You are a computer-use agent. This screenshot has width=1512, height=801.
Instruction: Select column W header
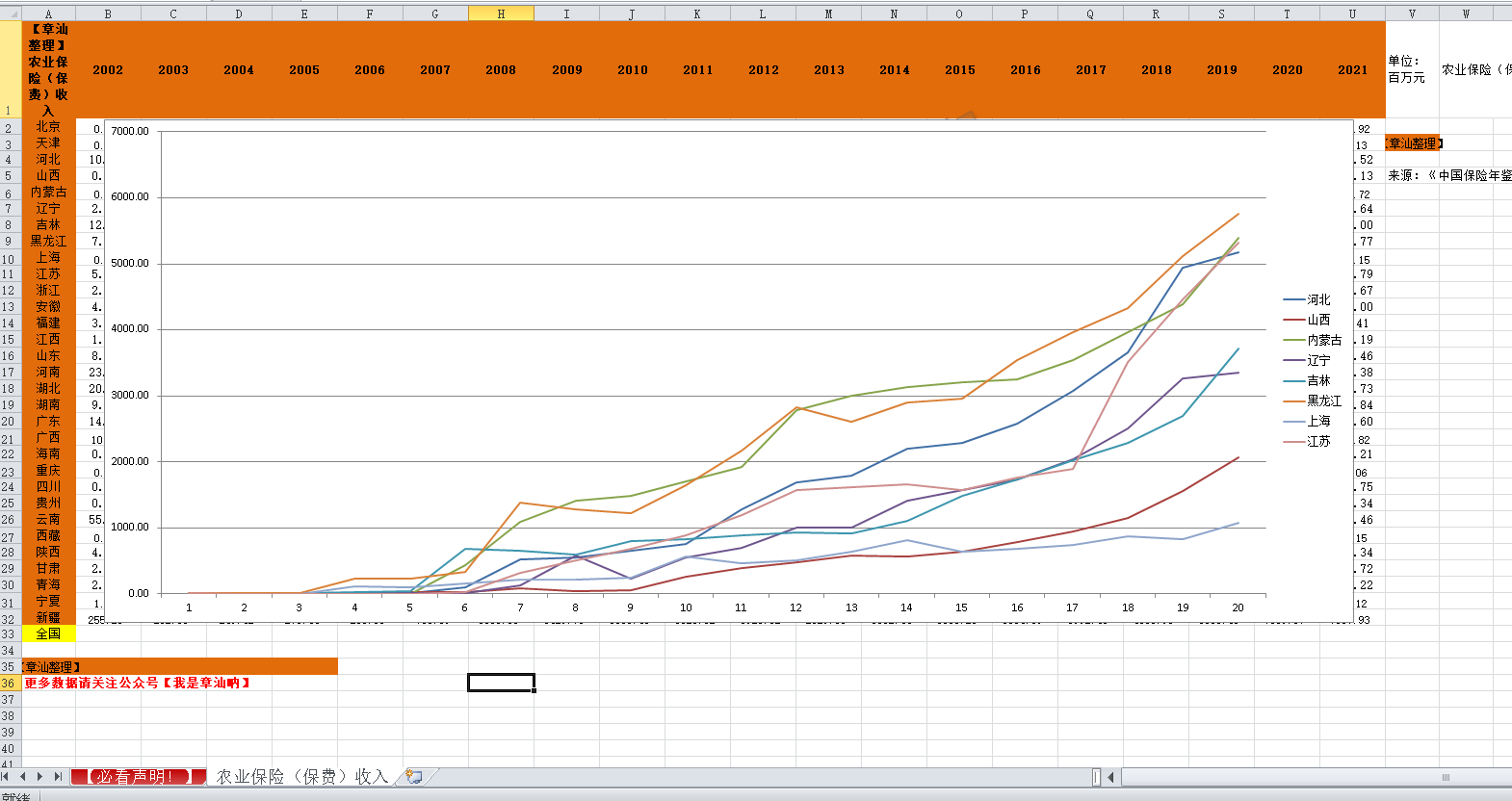1466,13
